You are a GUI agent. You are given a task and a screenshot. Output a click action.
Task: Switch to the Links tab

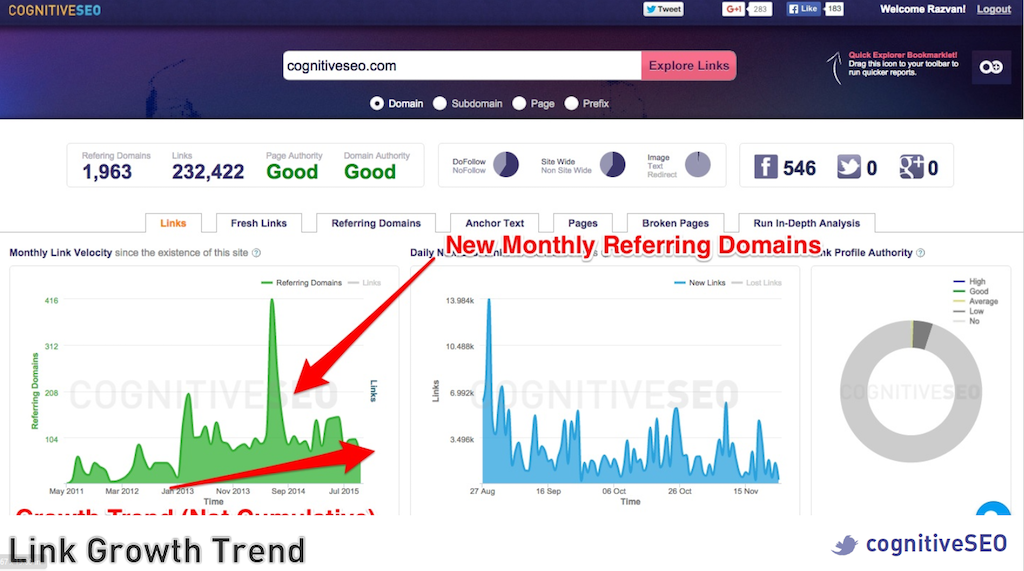pyautogui.click(x=173, y=223)
